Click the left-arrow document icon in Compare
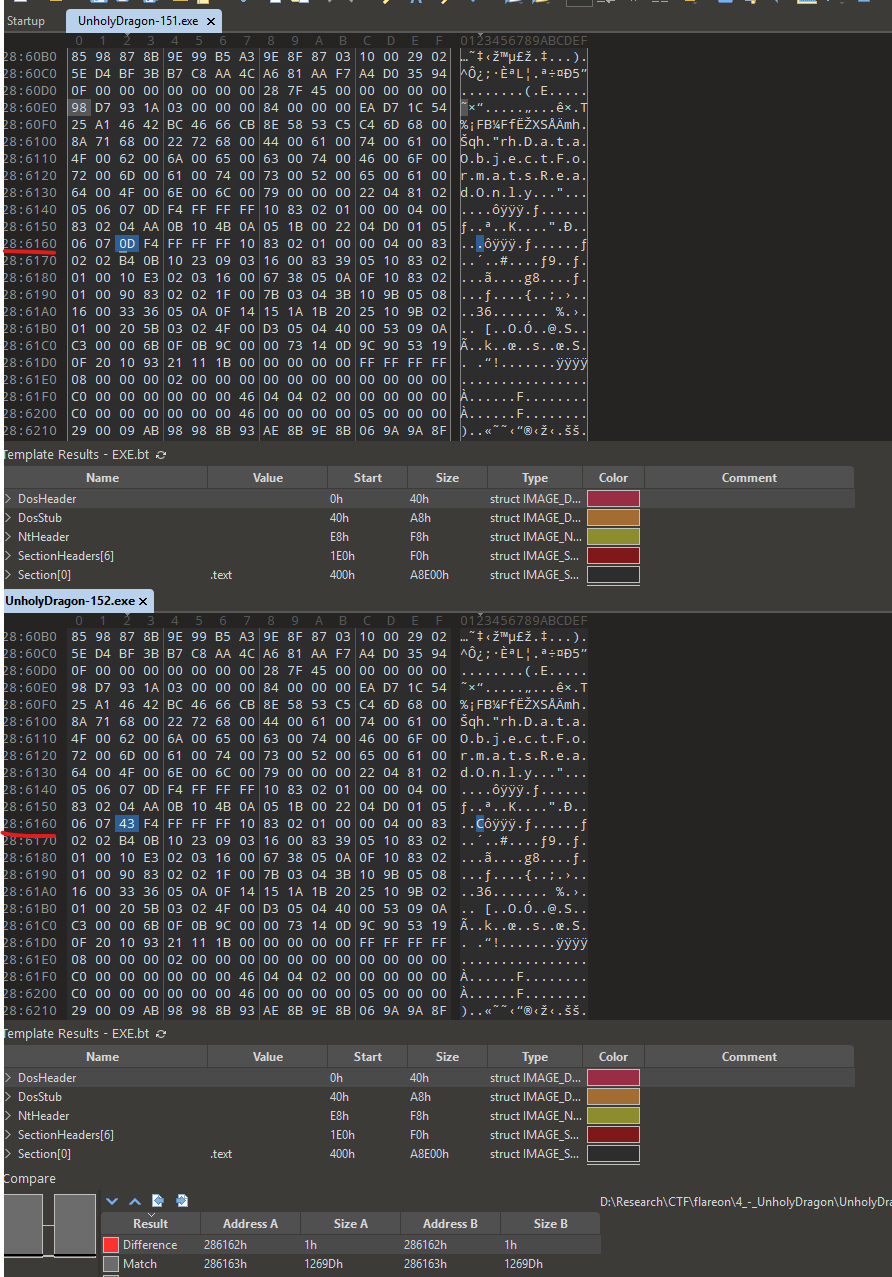Viewport: 892px width, 1277px height. tap(158, 1201)
